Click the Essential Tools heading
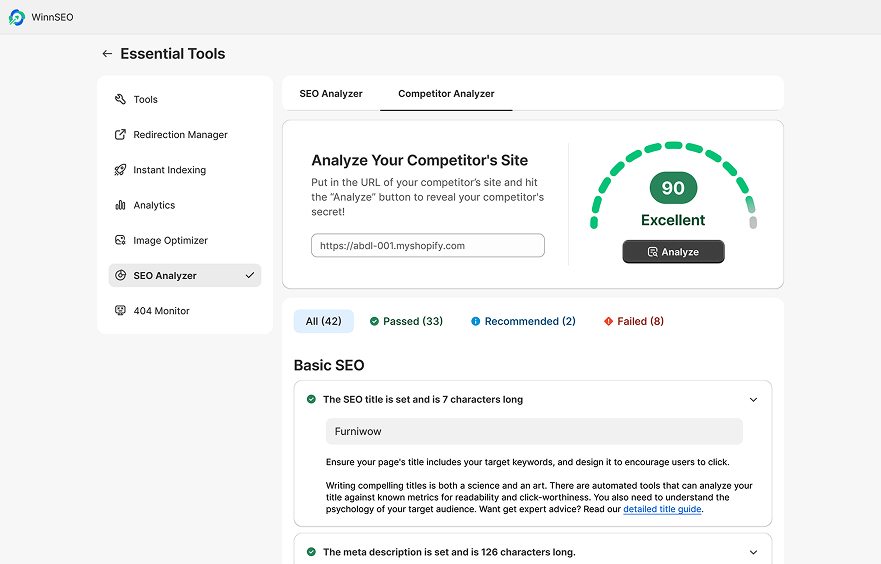881x564 pixels. coord(172,54)
